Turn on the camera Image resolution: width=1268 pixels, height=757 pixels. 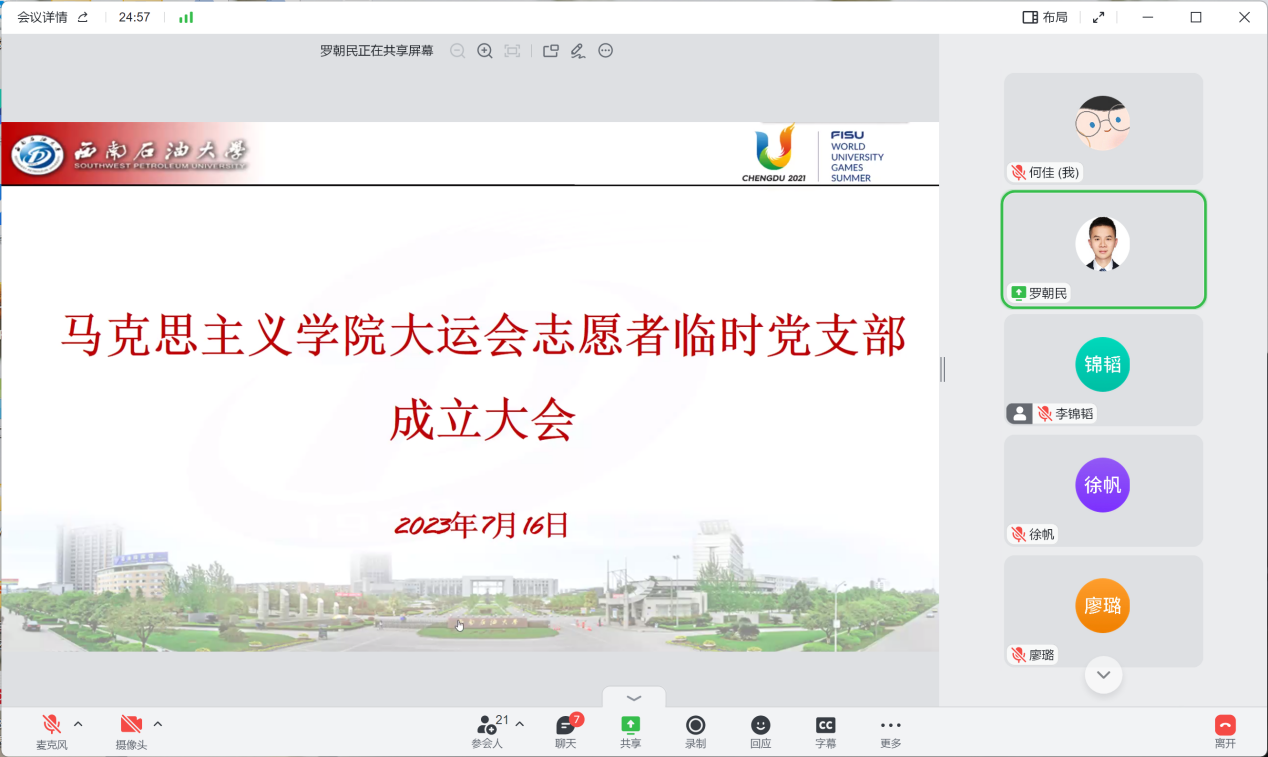point(130,731)
